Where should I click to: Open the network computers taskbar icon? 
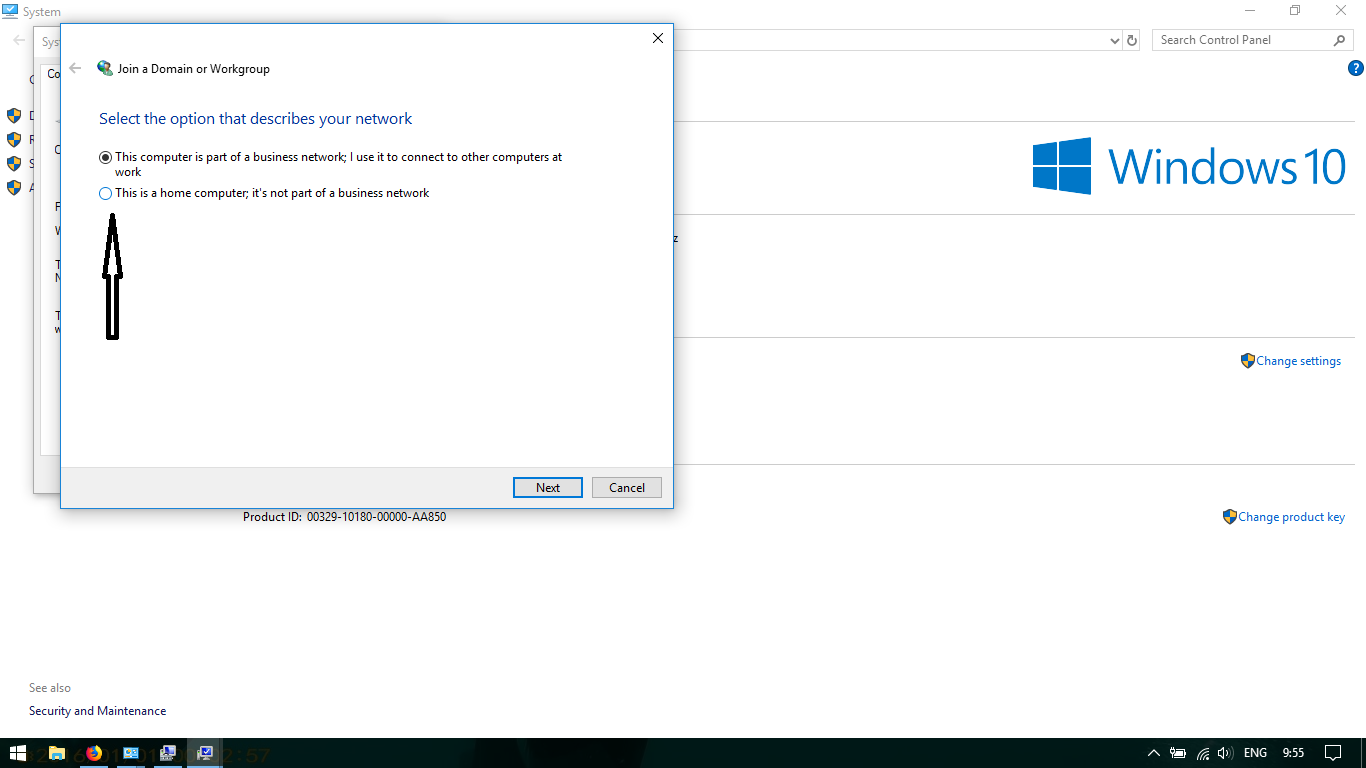coord(168,753)
